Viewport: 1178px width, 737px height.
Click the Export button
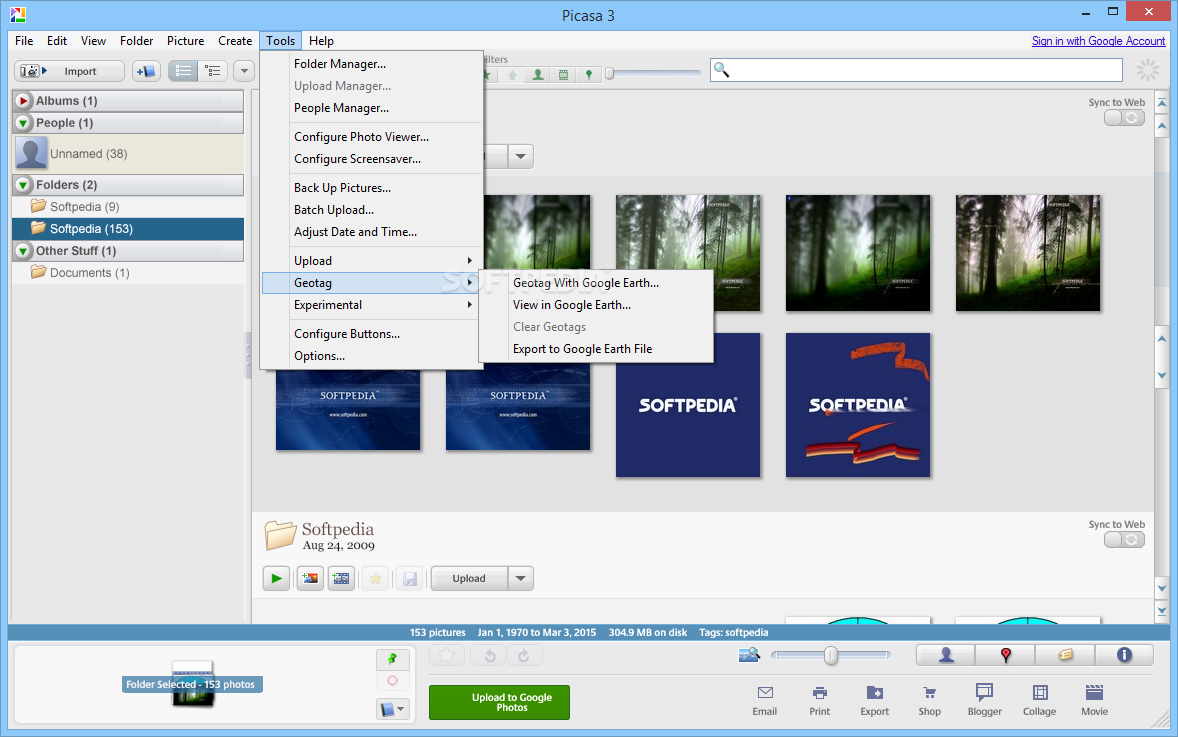tap(874, 700)
